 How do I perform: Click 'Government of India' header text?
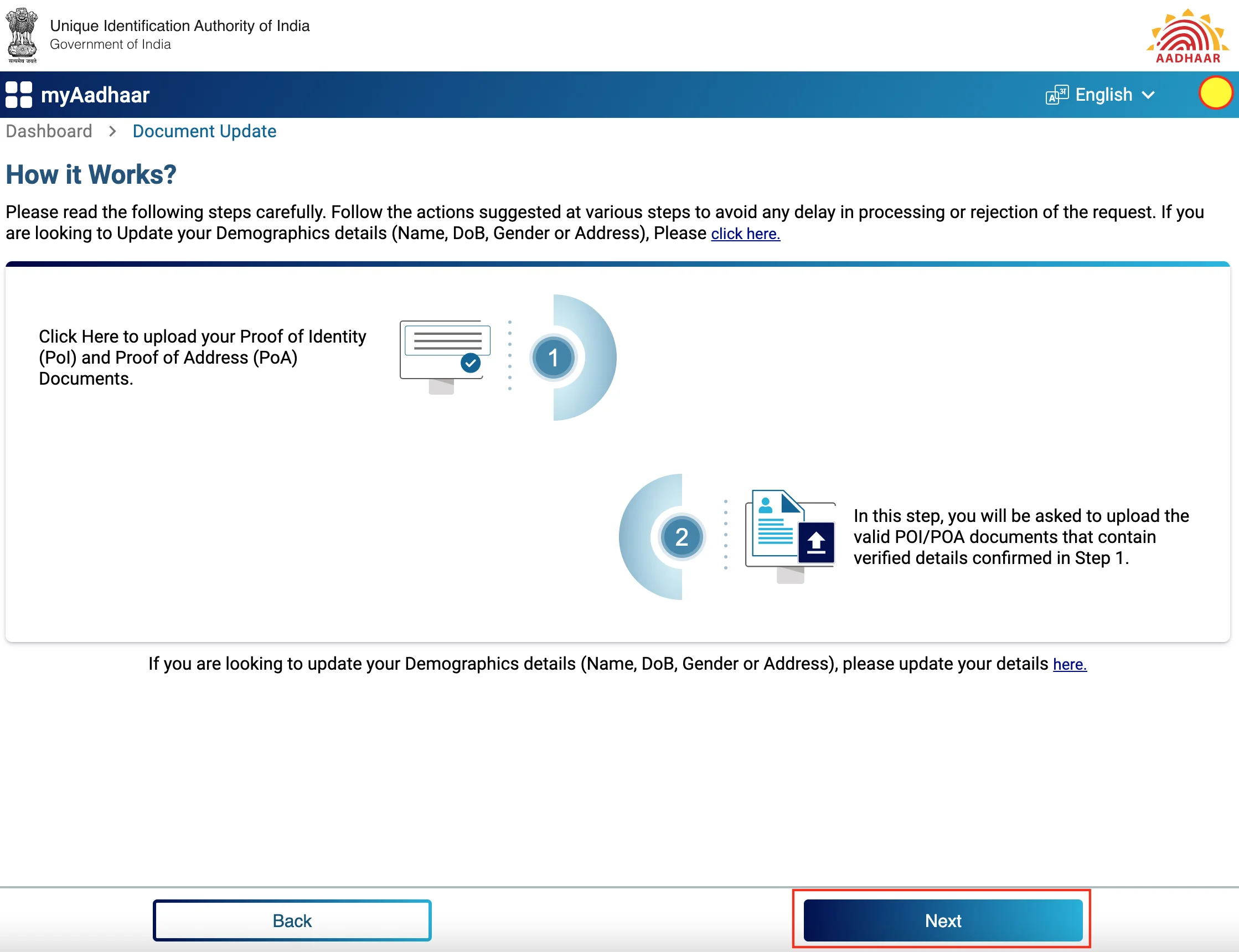[111, 44]
